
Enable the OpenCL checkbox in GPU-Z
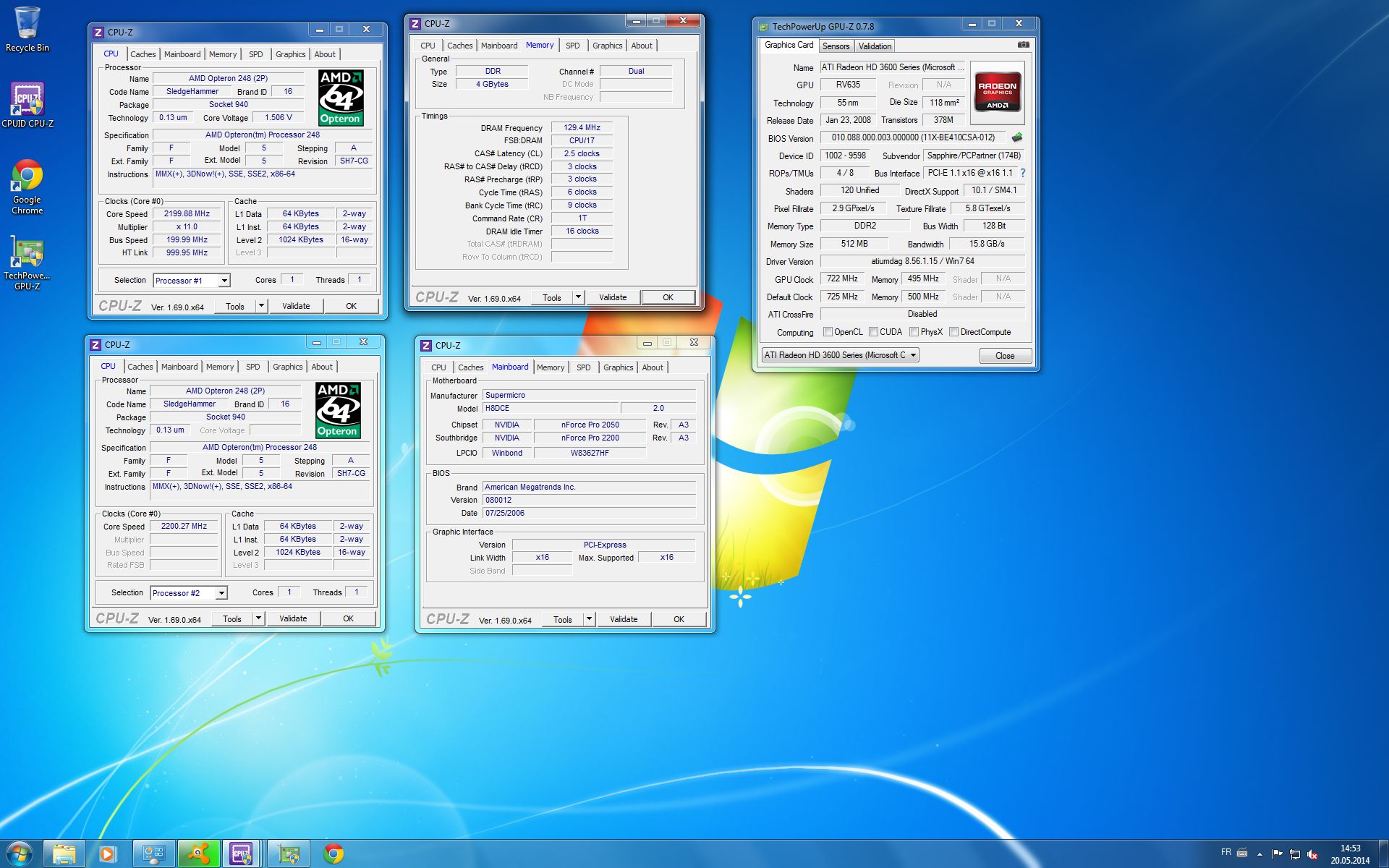click(x=828, y=332)
